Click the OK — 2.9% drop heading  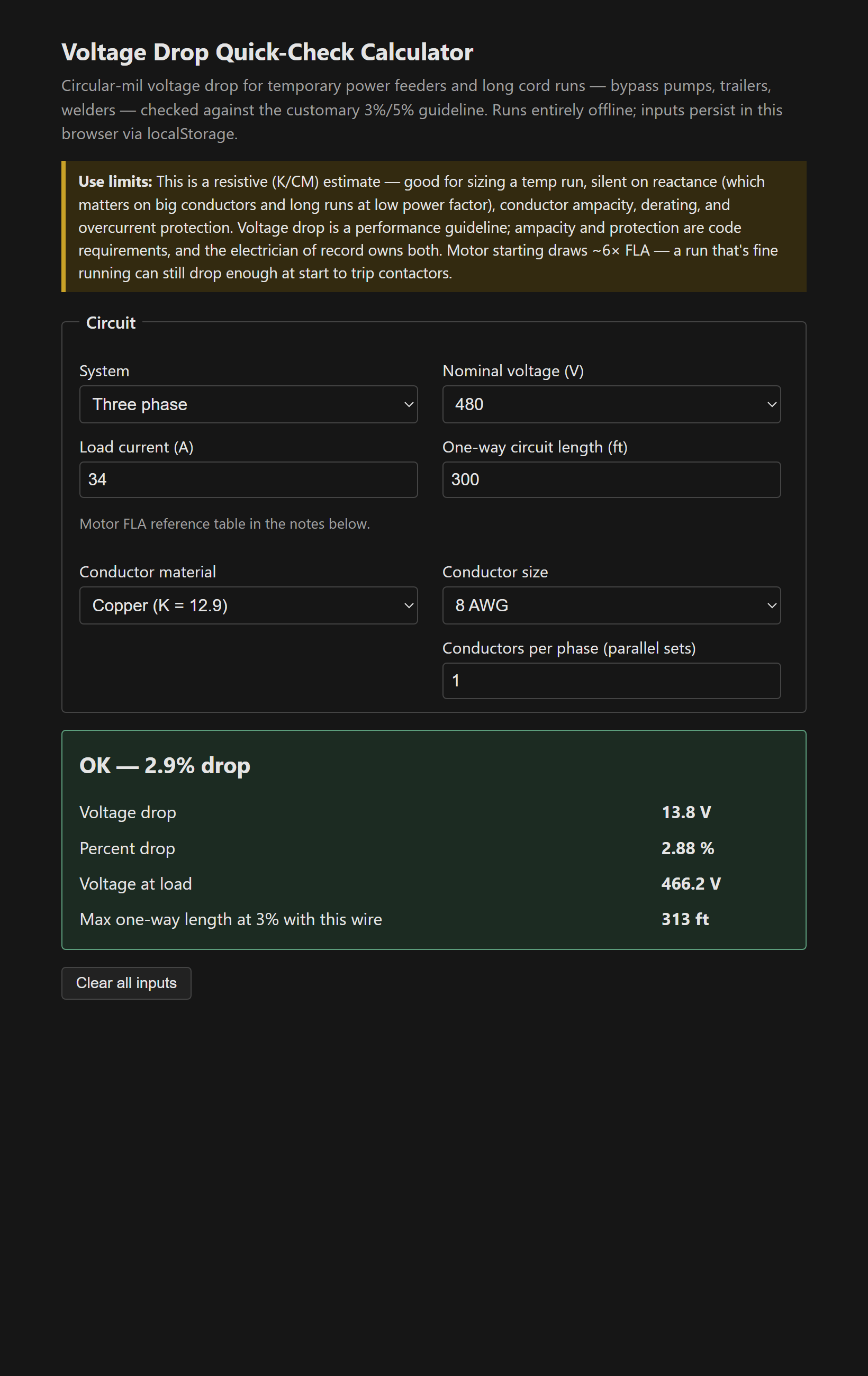pos(165,765)
